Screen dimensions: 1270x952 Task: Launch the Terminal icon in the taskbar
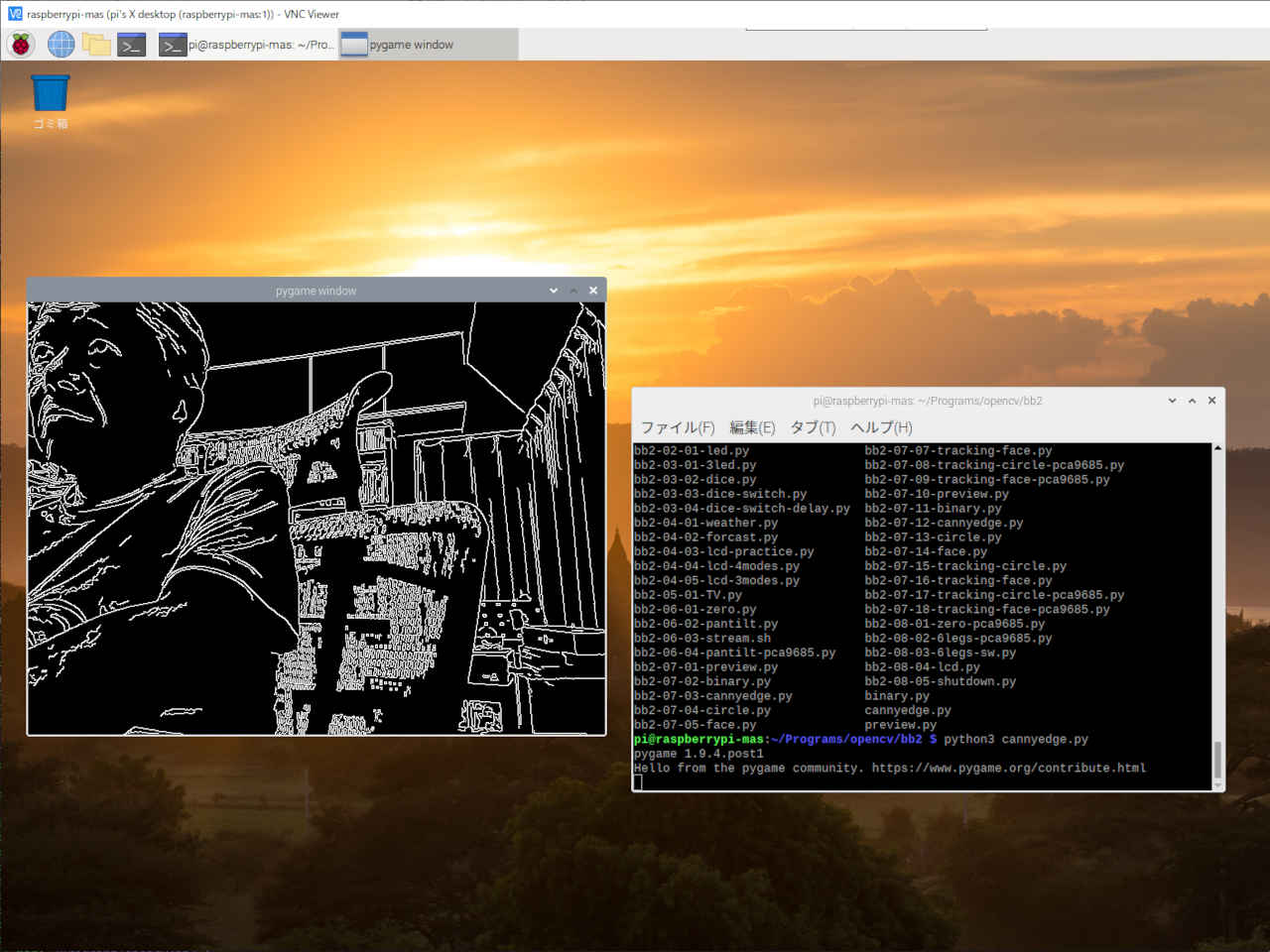[x=132, y=45]
